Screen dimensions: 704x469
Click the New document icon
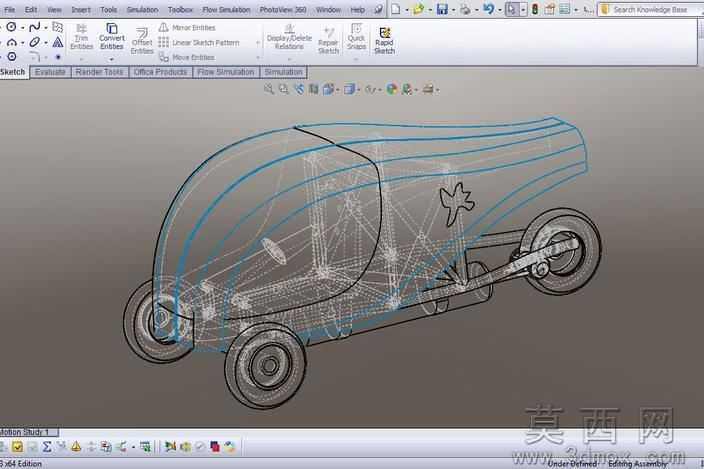point(396,9)
